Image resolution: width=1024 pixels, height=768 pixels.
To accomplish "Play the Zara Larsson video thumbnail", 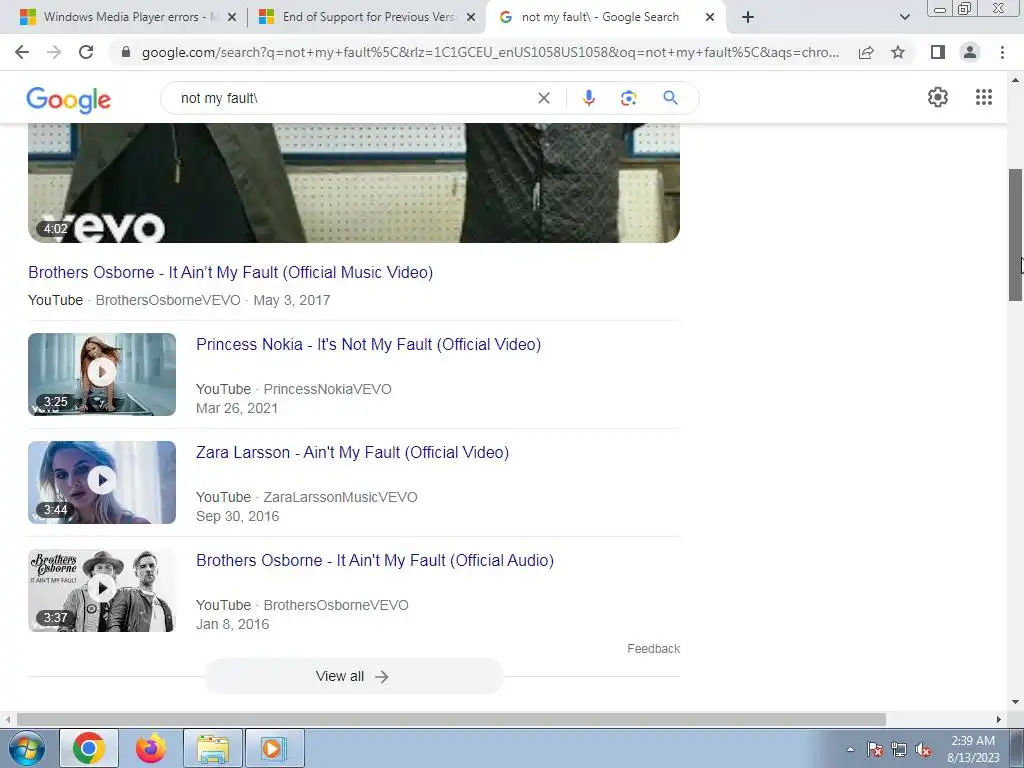I will tap(102, 482).
